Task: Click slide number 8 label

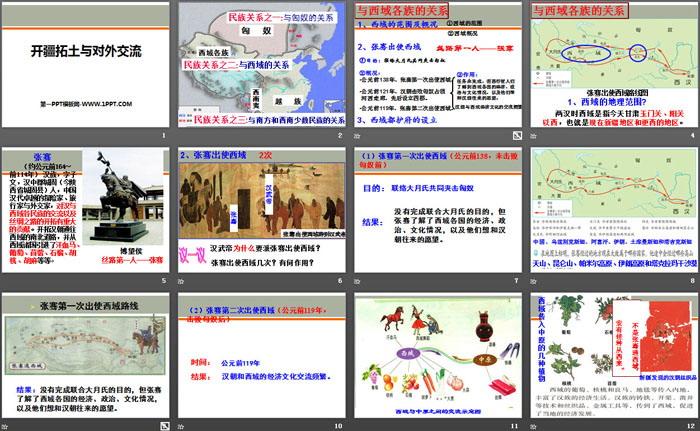Action: (692, 280)
